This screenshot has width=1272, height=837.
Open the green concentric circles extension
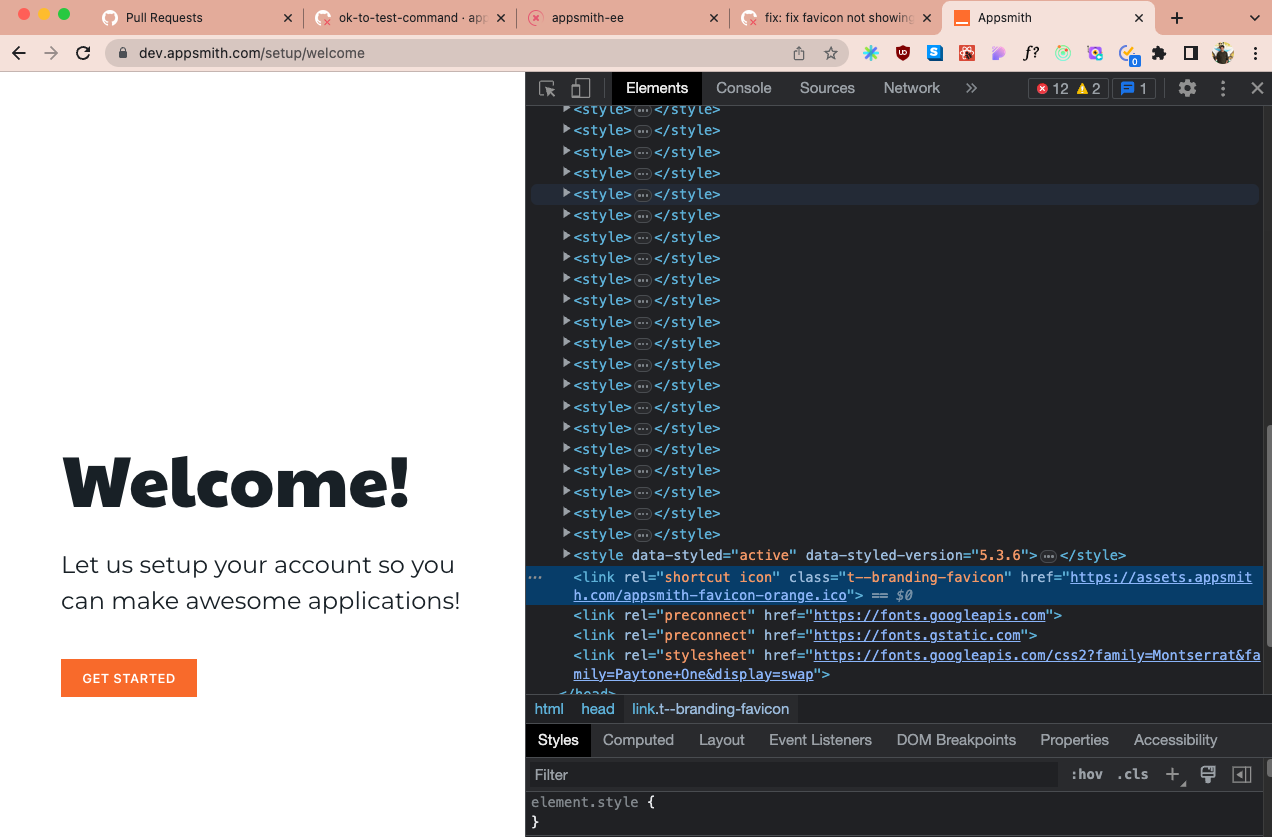pos(1063,53)
